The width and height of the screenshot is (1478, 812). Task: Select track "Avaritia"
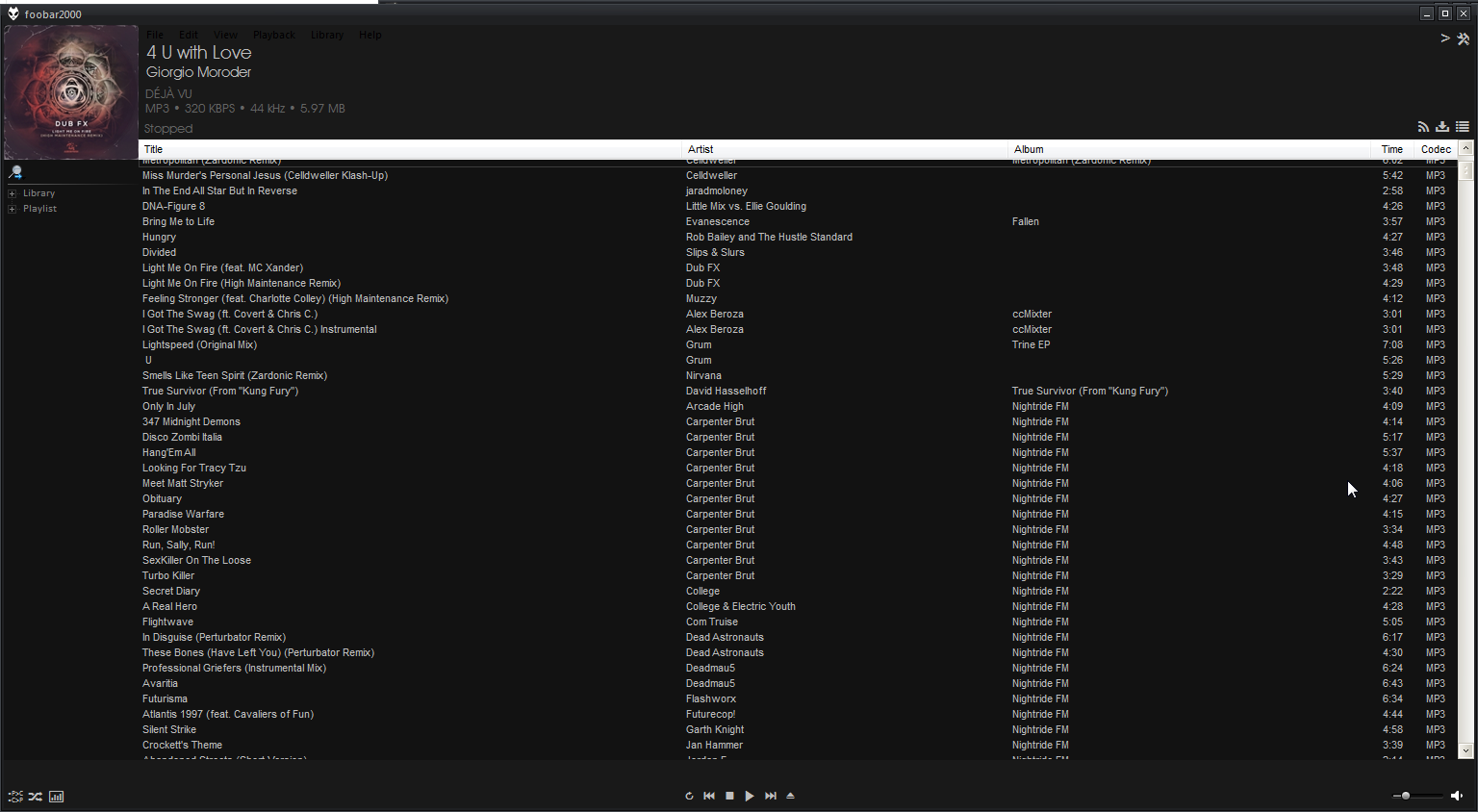coord(160,683)
